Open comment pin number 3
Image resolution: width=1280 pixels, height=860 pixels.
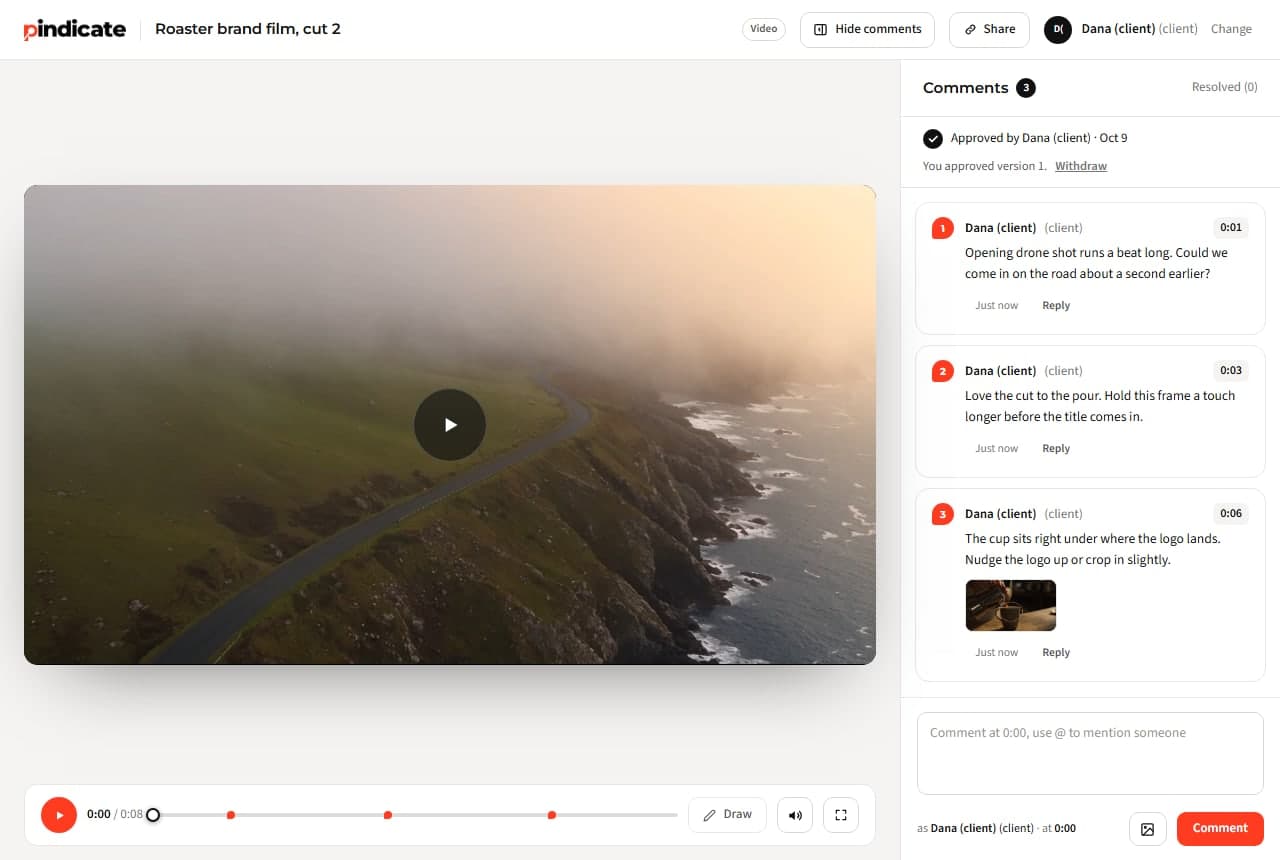pos(942,514)
